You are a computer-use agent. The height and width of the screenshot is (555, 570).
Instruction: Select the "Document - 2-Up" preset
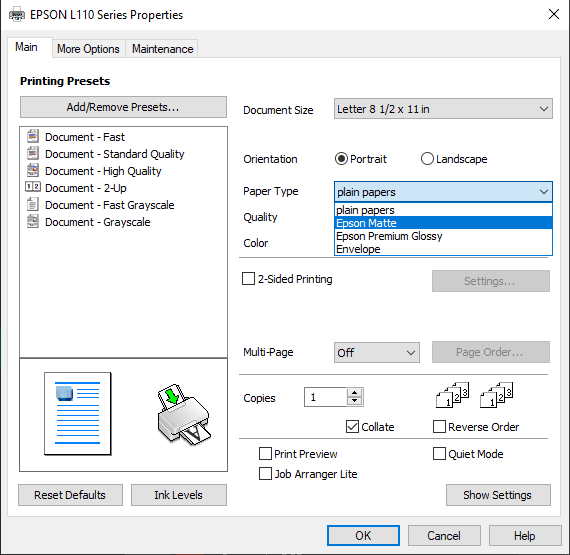[x=85, y=188]
